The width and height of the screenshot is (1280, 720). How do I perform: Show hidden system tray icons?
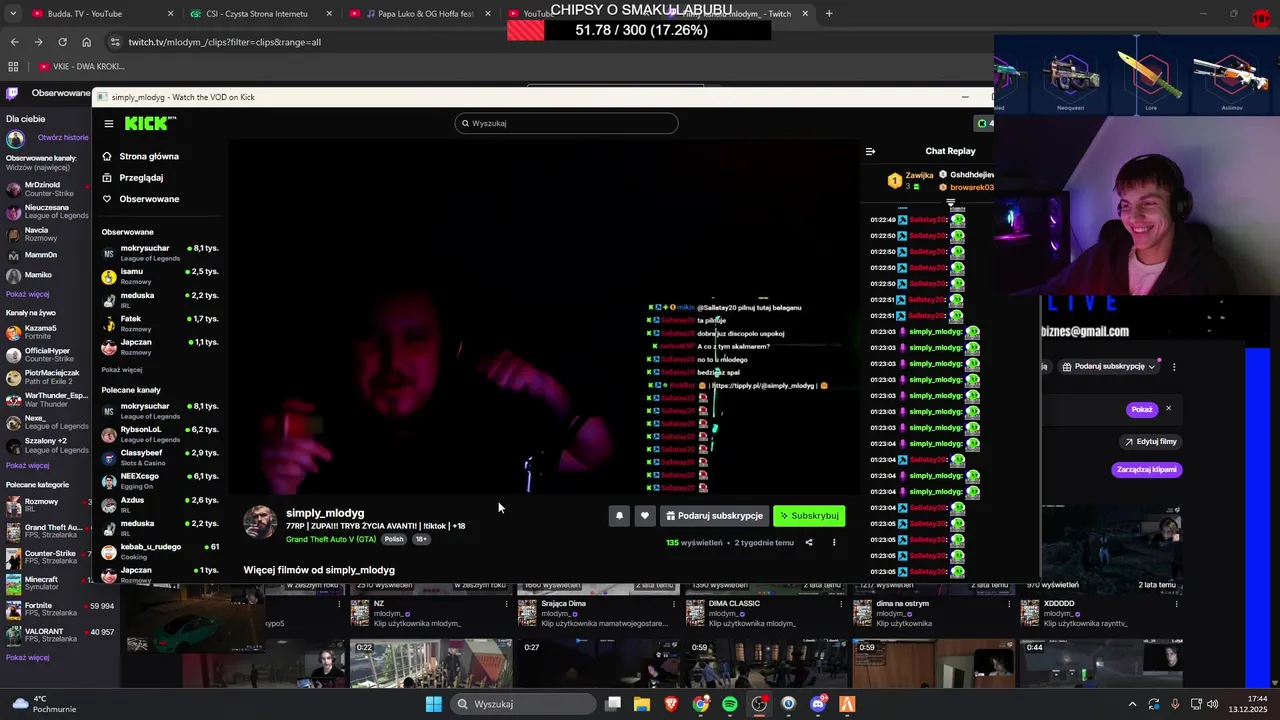pos(1132,704)
